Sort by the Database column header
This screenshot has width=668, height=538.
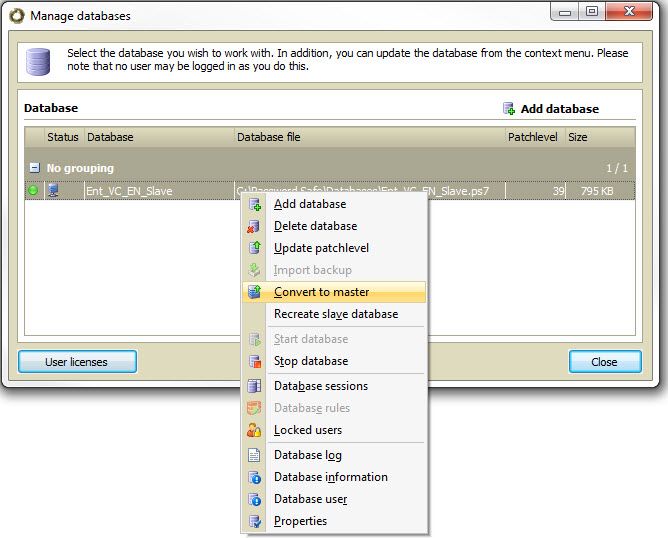point(159,137)
